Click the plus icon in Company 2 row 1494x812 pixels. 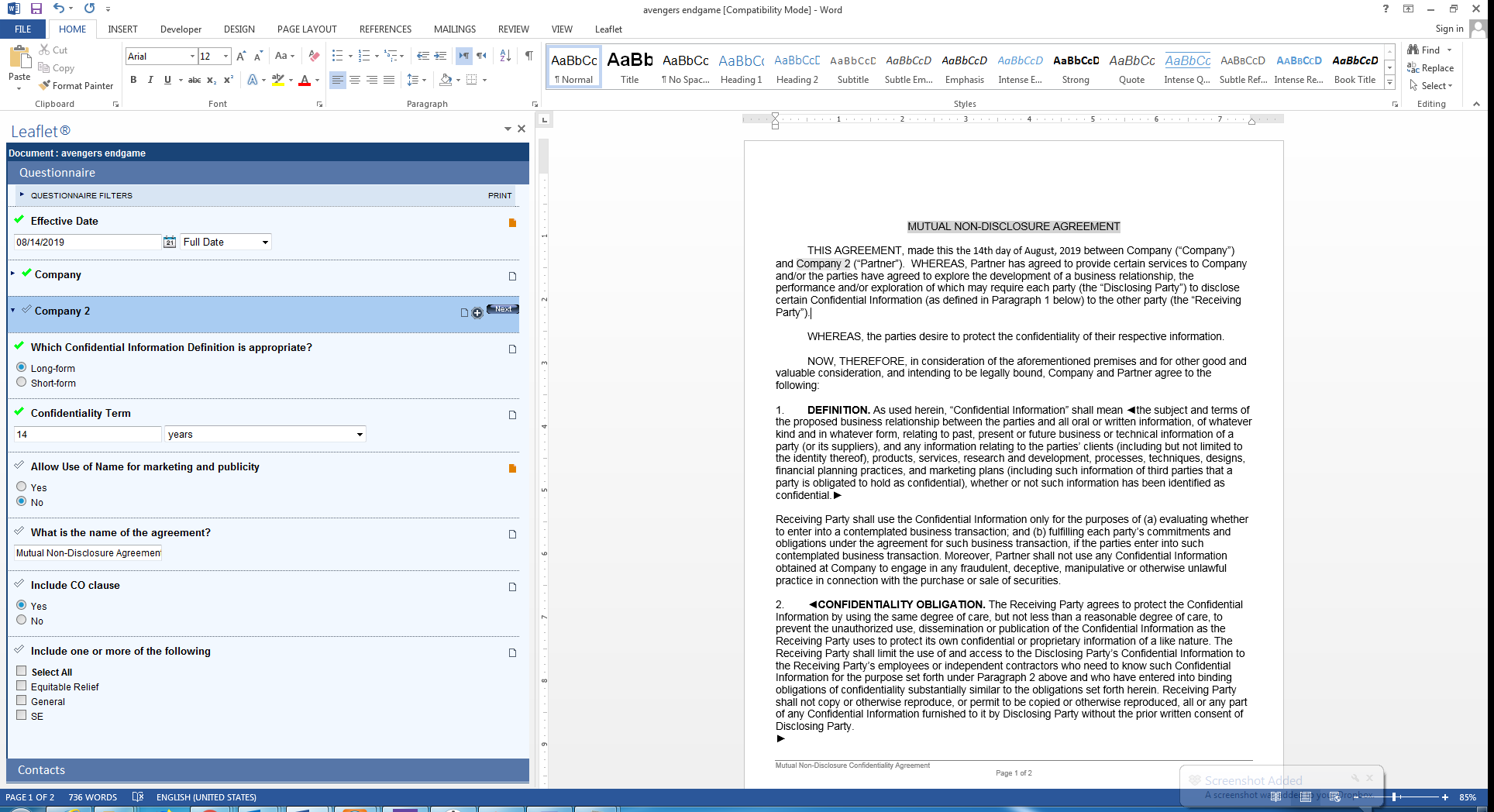pyautogui.click(x=477, y=313)
